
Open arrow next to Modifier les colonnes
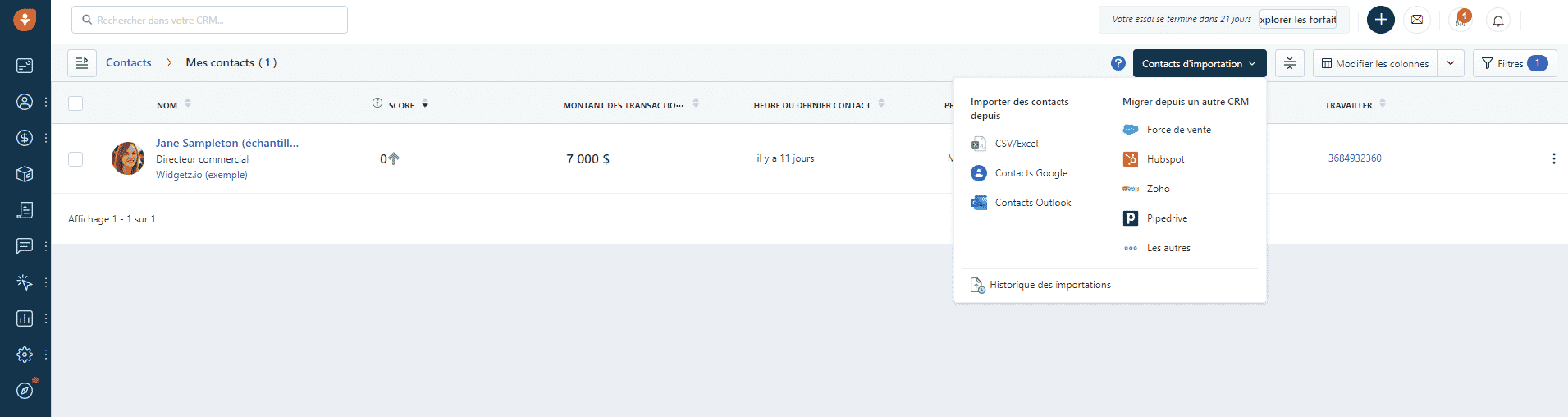[x=1451, y=63]
